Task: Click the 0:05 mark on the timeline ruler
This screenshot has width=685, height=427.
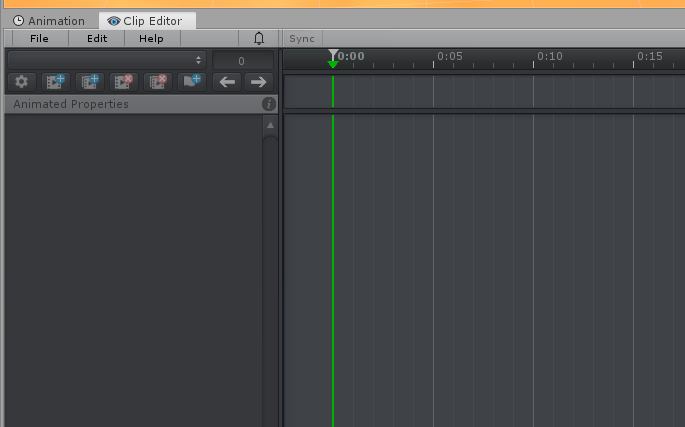Action: [x=450, y=56]
